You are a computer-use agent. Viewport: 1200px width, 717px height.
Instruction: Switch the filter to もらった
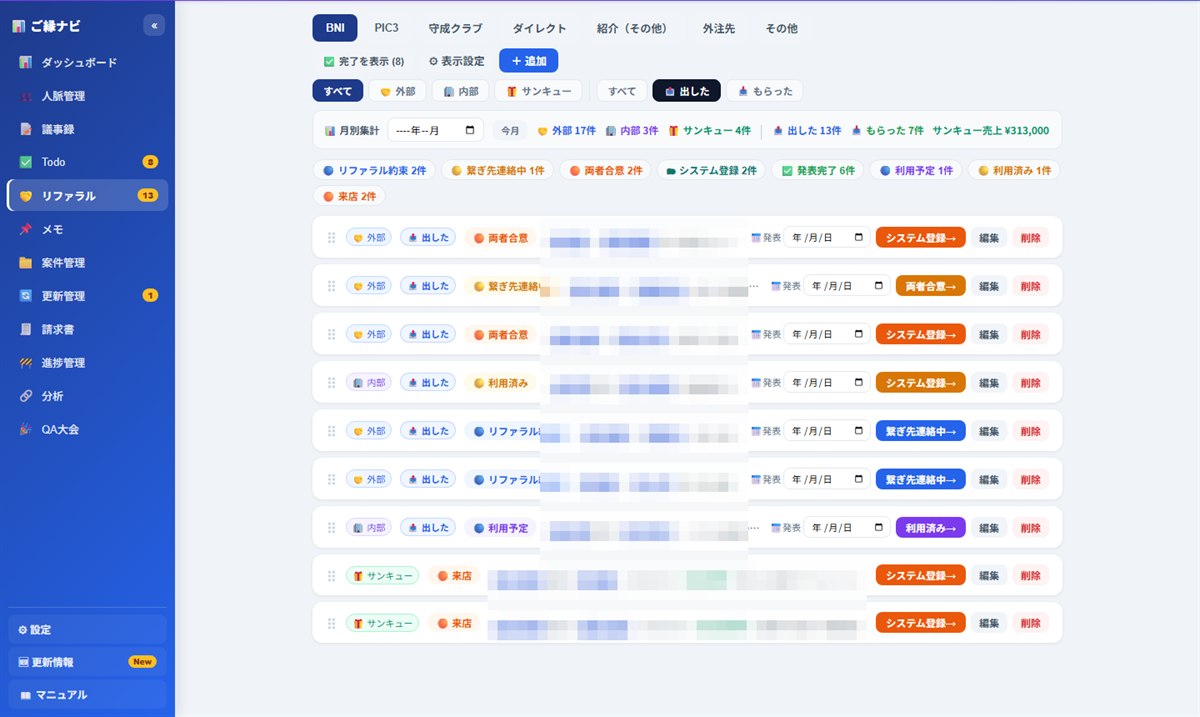765,91
